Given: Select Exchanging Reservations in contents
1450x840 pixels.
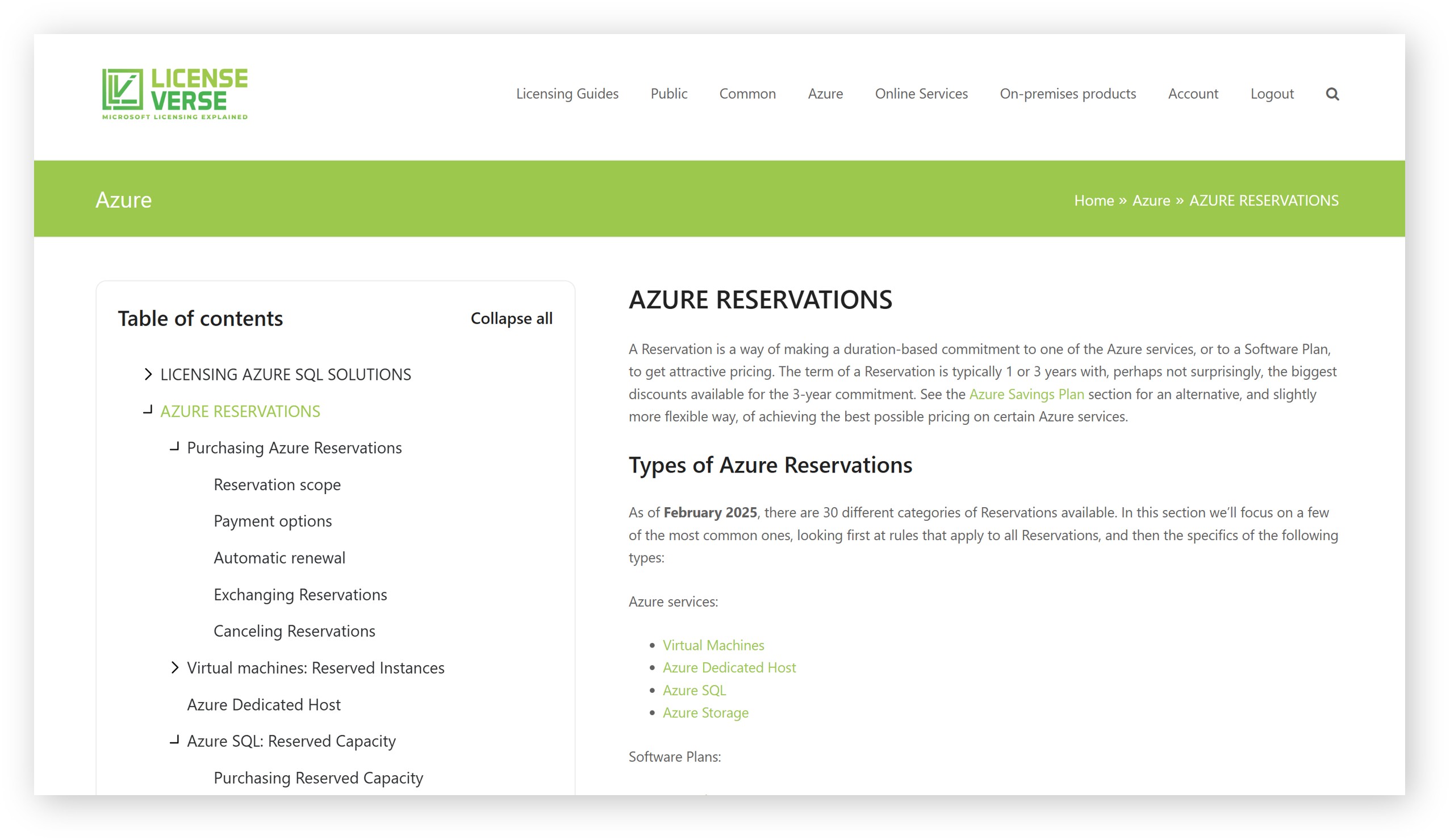Looking at the screenshot, I should click(300, 594).
